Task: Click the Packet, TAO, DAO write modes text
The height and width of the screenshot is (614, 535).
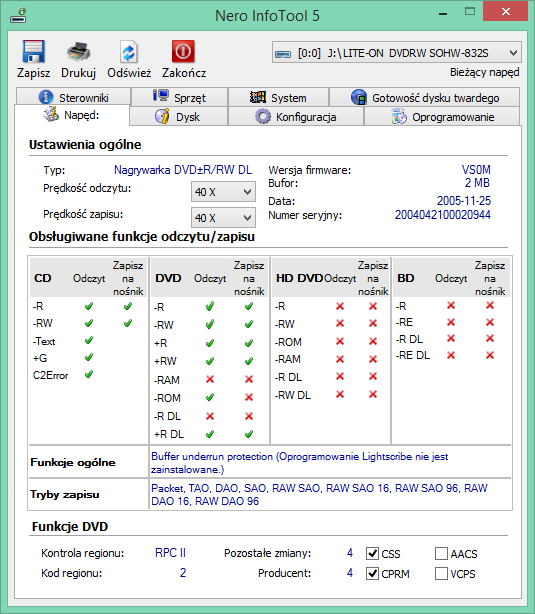Action: pos(319,494)
